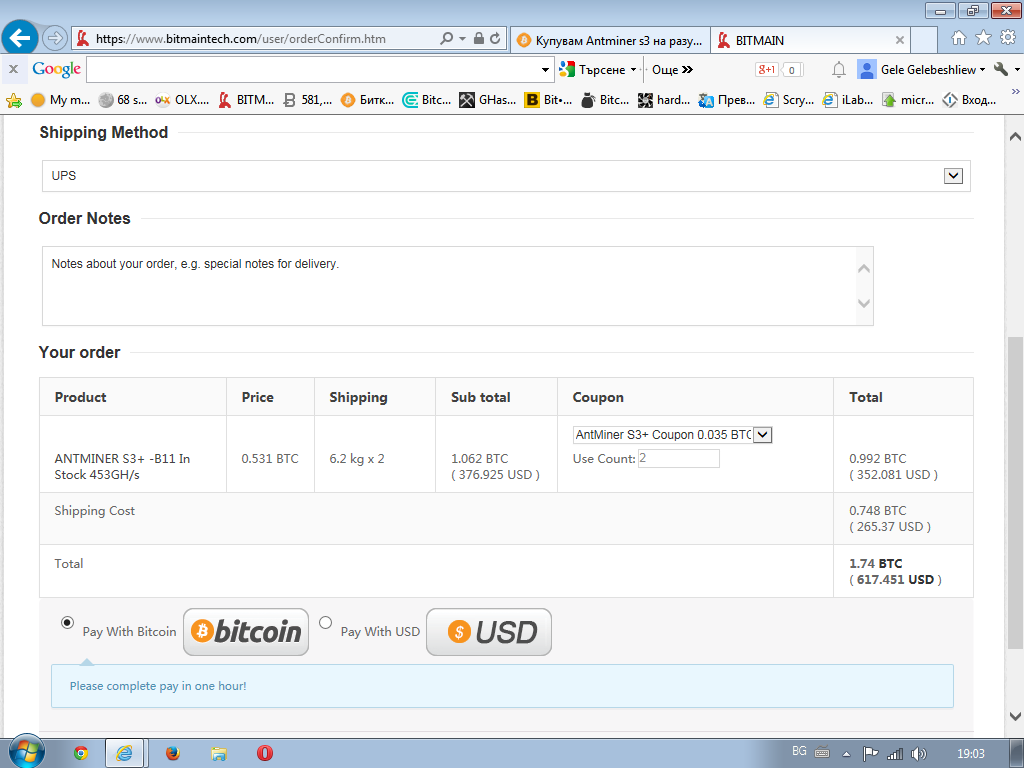Screen dimensions: 1024x768
Task: Open the Търсене search options dropdown
Action: click(633, 69)
